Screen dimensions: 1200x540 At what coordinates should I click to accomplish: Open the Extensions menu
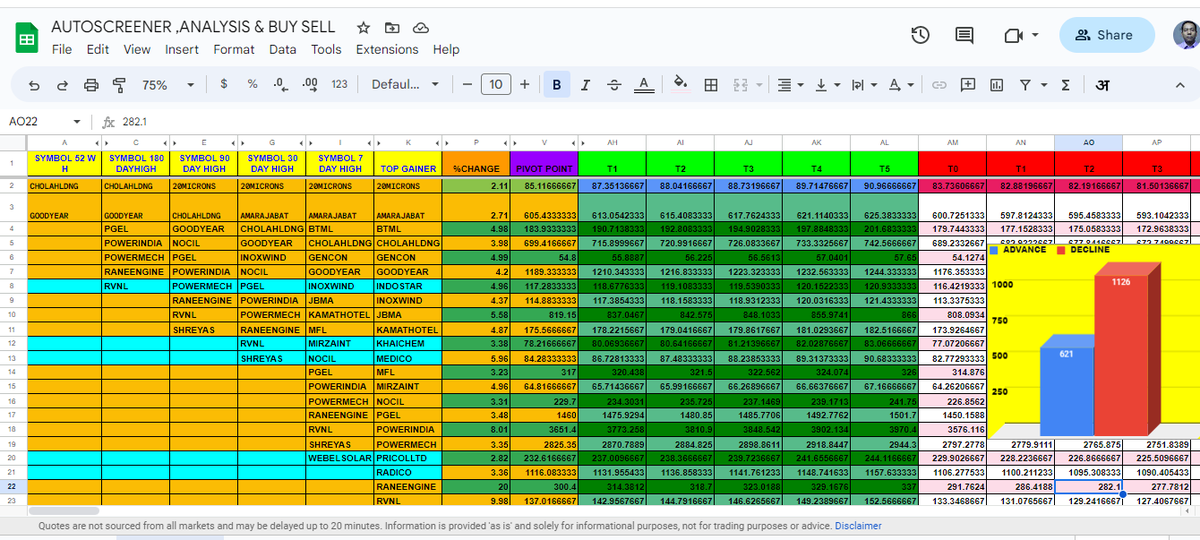[x=387, y=49]
